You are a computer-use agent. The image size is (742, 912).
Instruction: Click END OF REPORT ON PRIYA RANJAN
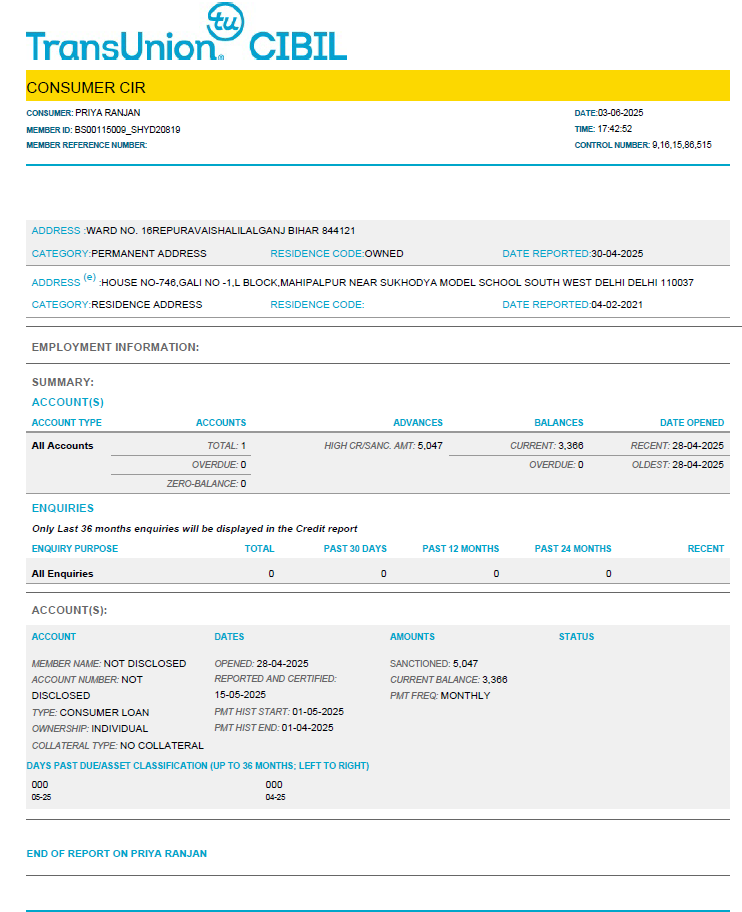pyautogui.click(x=116, y=854)
